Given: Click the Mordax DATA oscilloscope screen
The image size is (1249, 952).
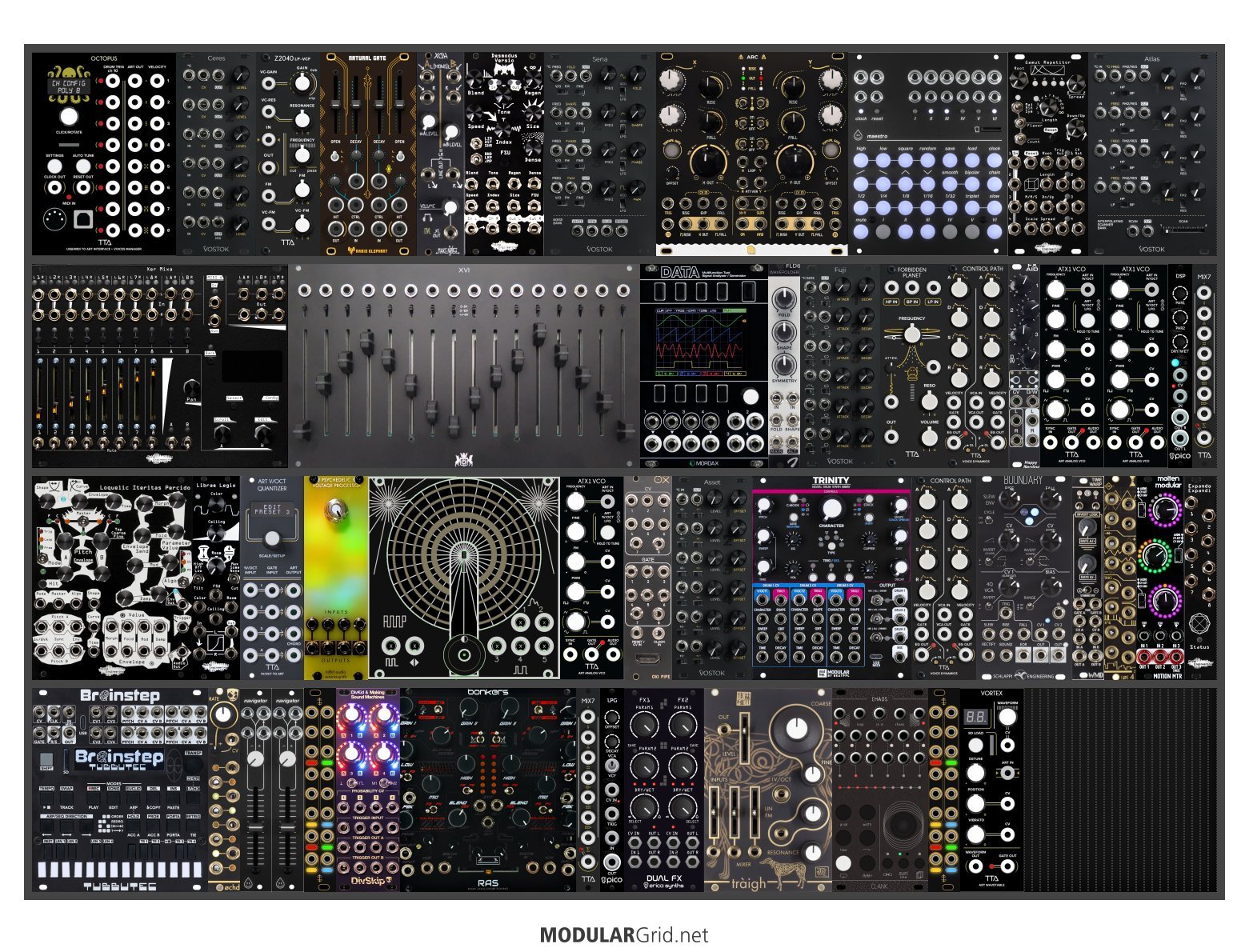Looking at the screenshot, I should [x=699, y=342].
